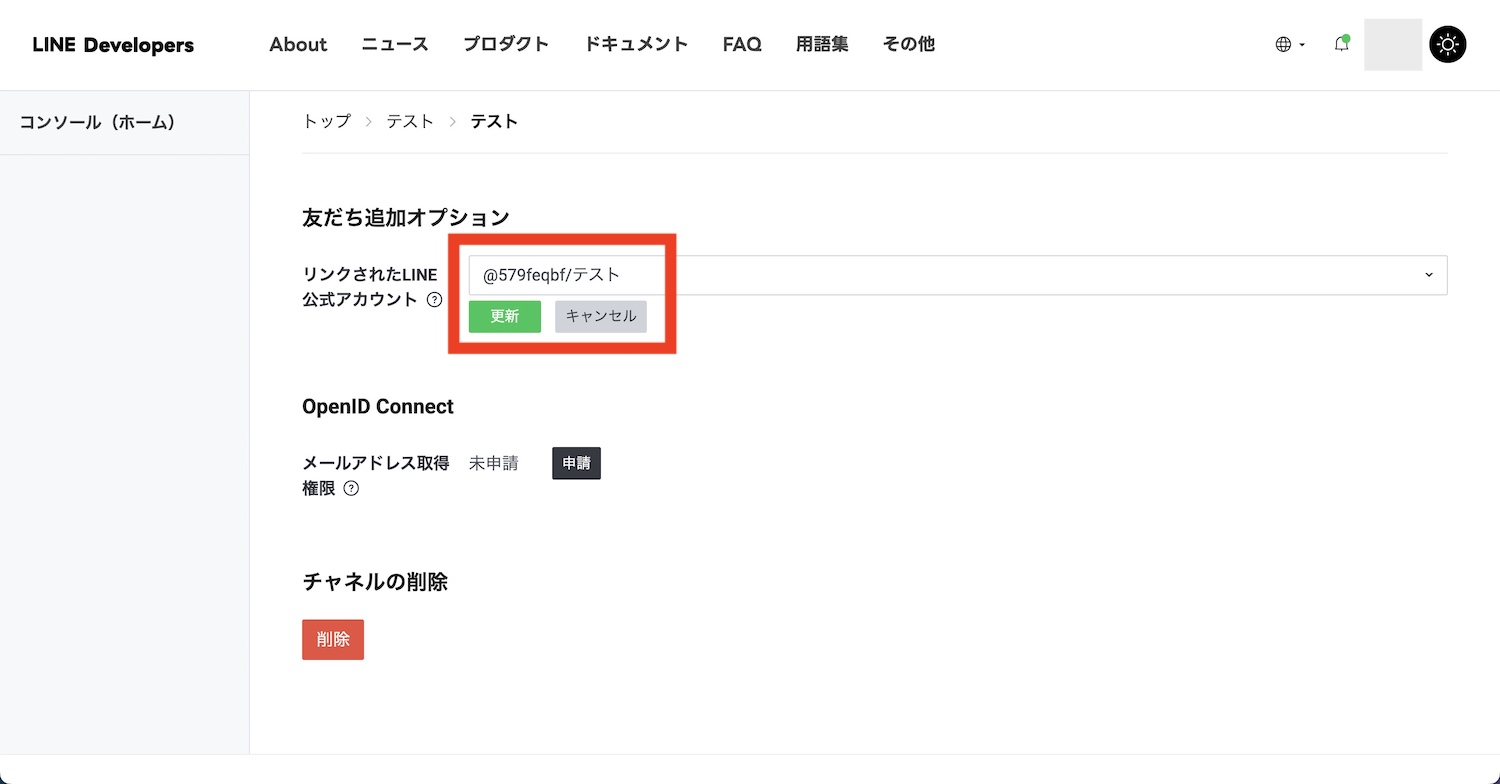
Task: Toggle the light/dark theme sun icon
Action: click(x=1448, y=45)
